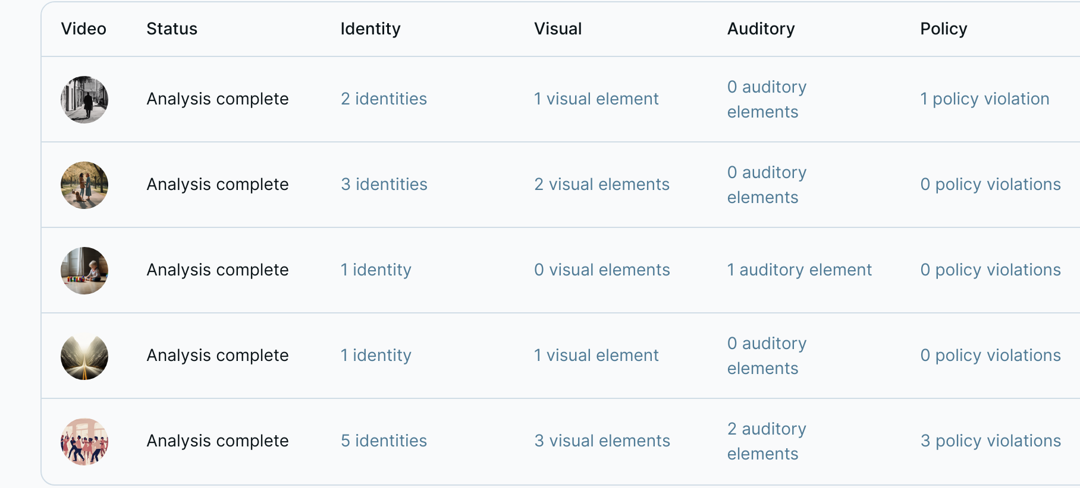
Task: Open the 3 identities link
Action: click(x=384, y=184)
